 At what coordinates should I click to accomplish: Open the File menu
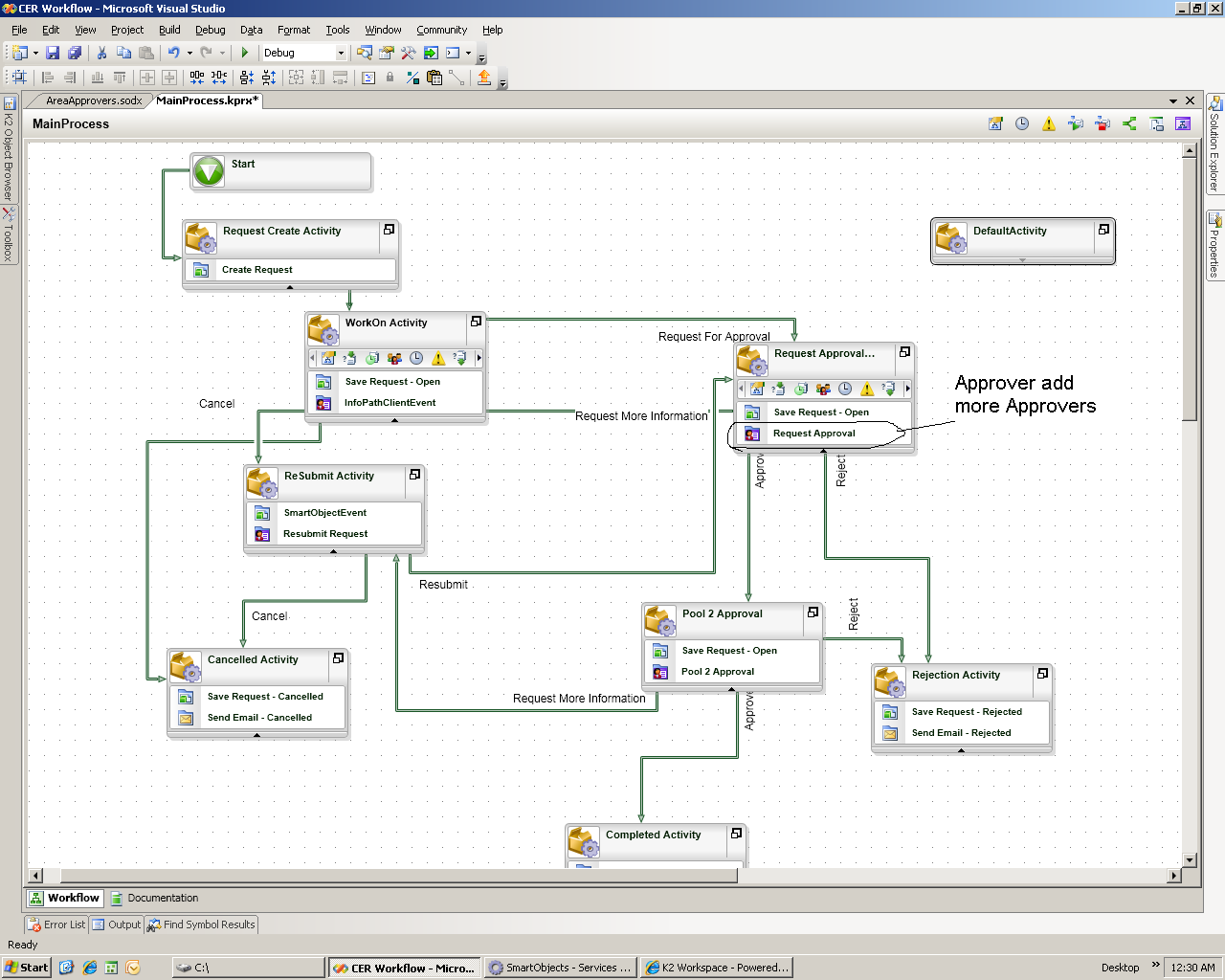(x=19, y=30)
